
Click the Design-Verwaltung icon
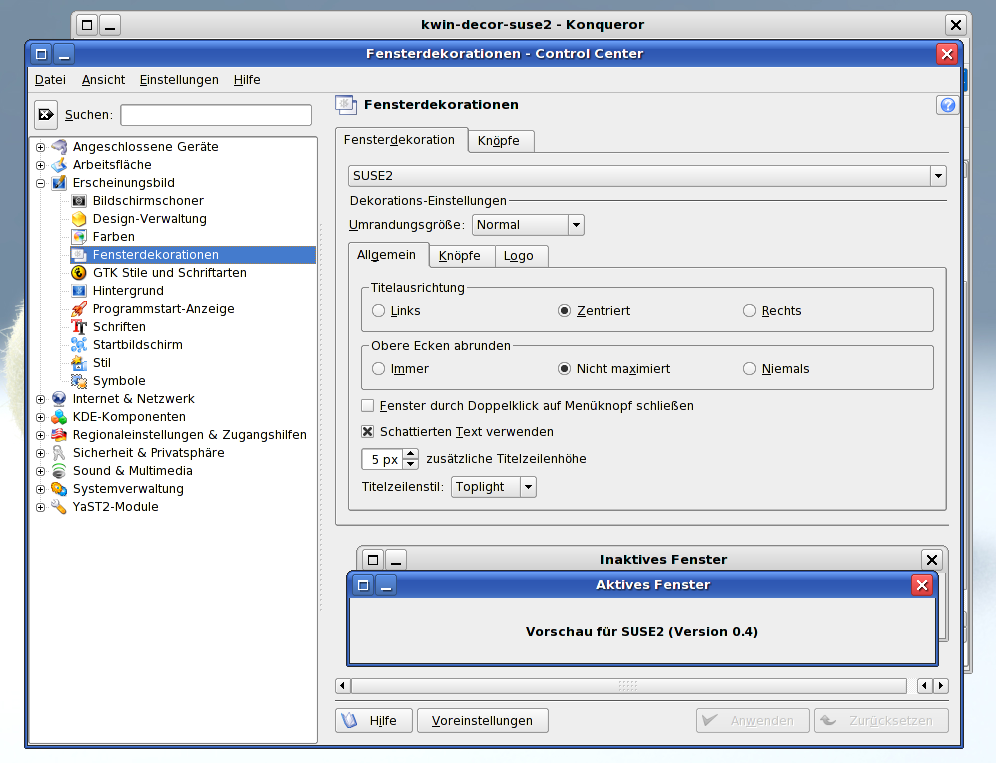point(79,219)
